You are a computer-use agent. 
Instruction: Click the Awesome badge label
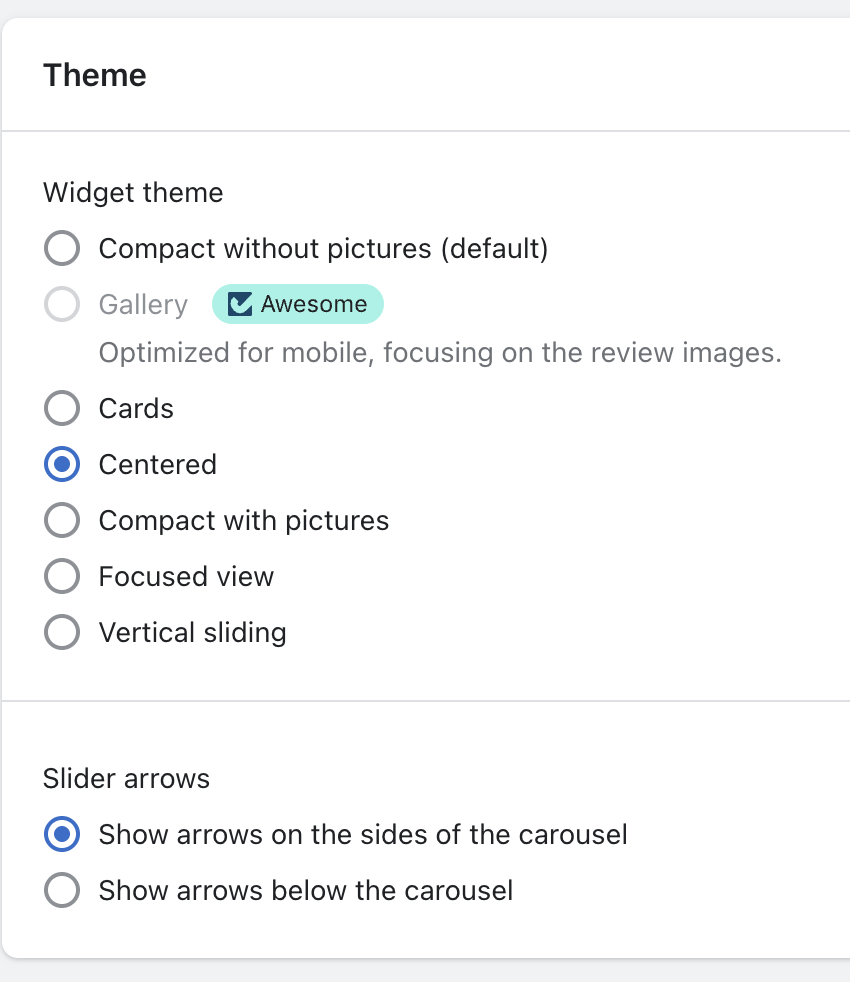tap(314, 304)
